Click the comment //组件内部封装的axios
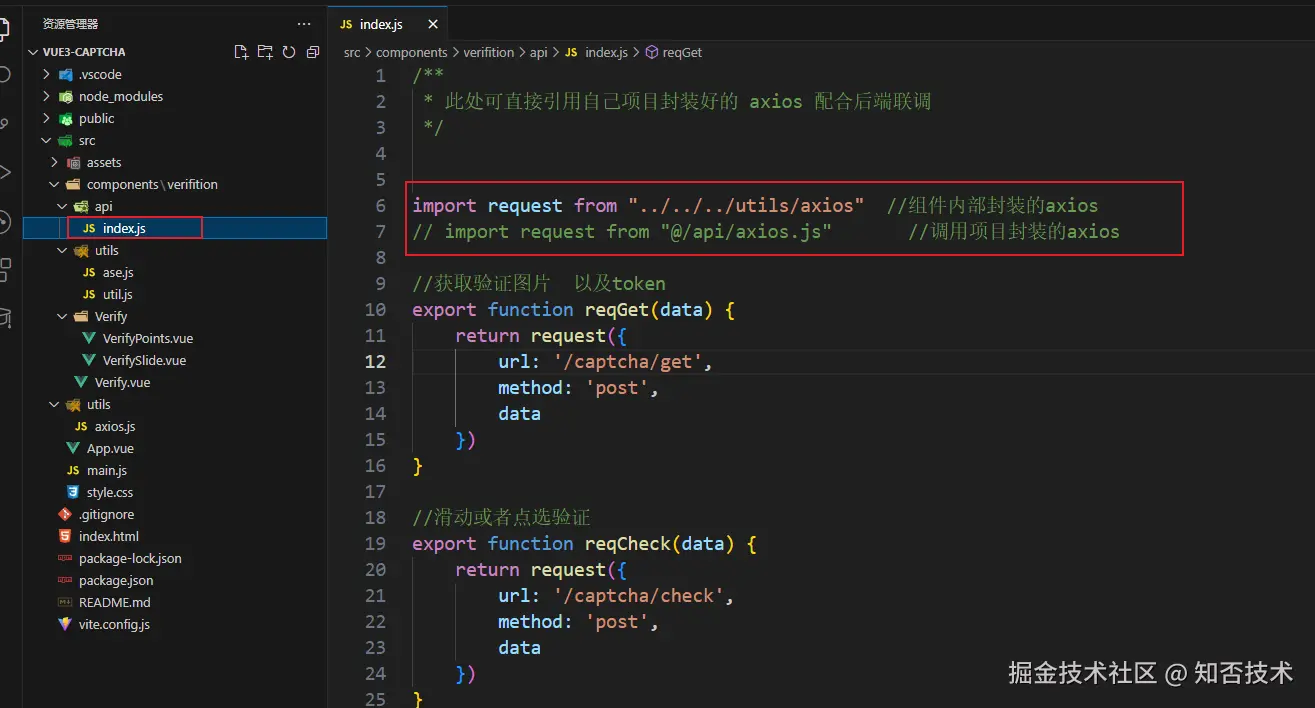 pos(992,205)
